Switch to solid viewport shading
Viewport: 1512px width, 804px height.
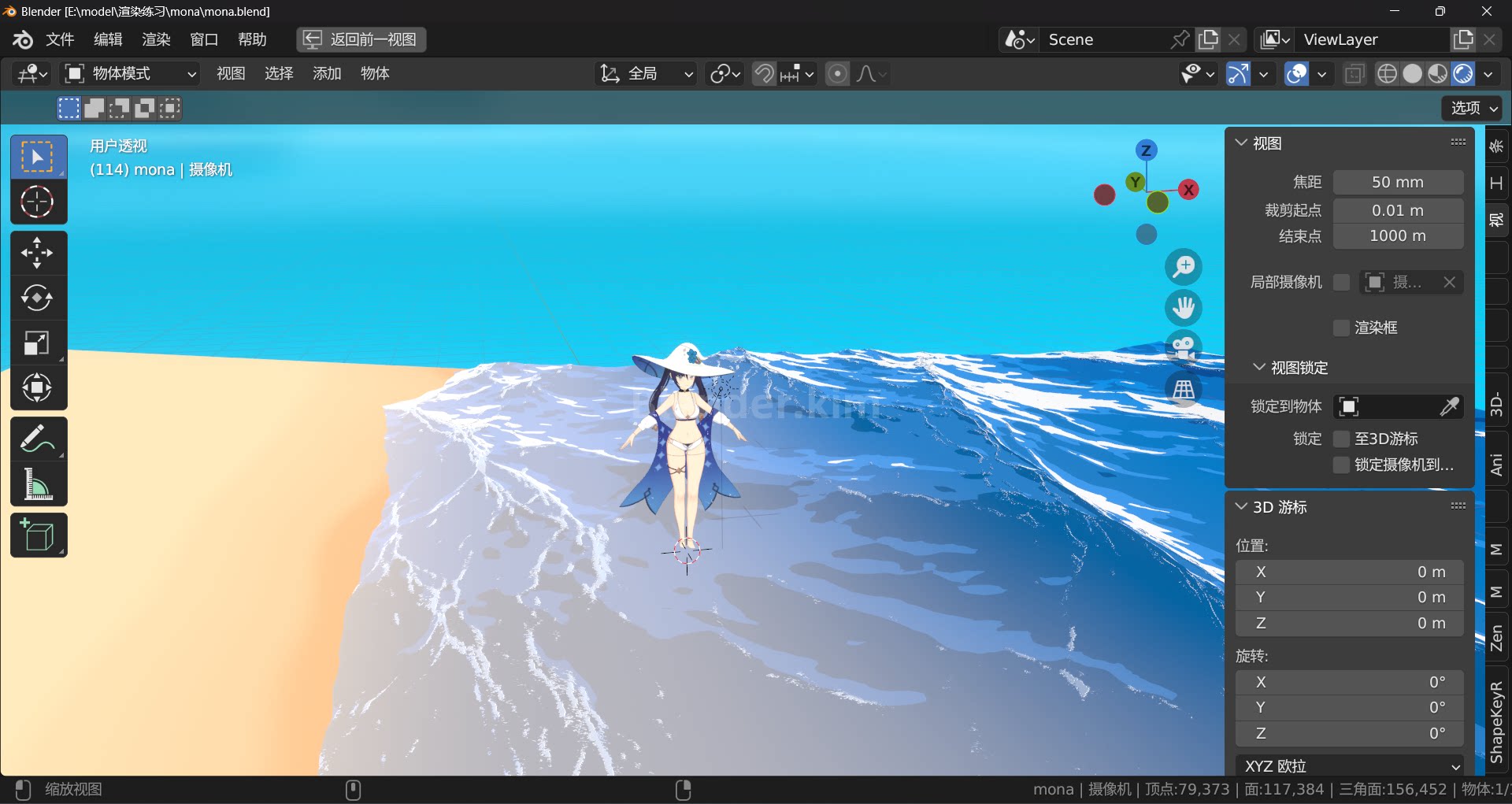click(1413, 74)
